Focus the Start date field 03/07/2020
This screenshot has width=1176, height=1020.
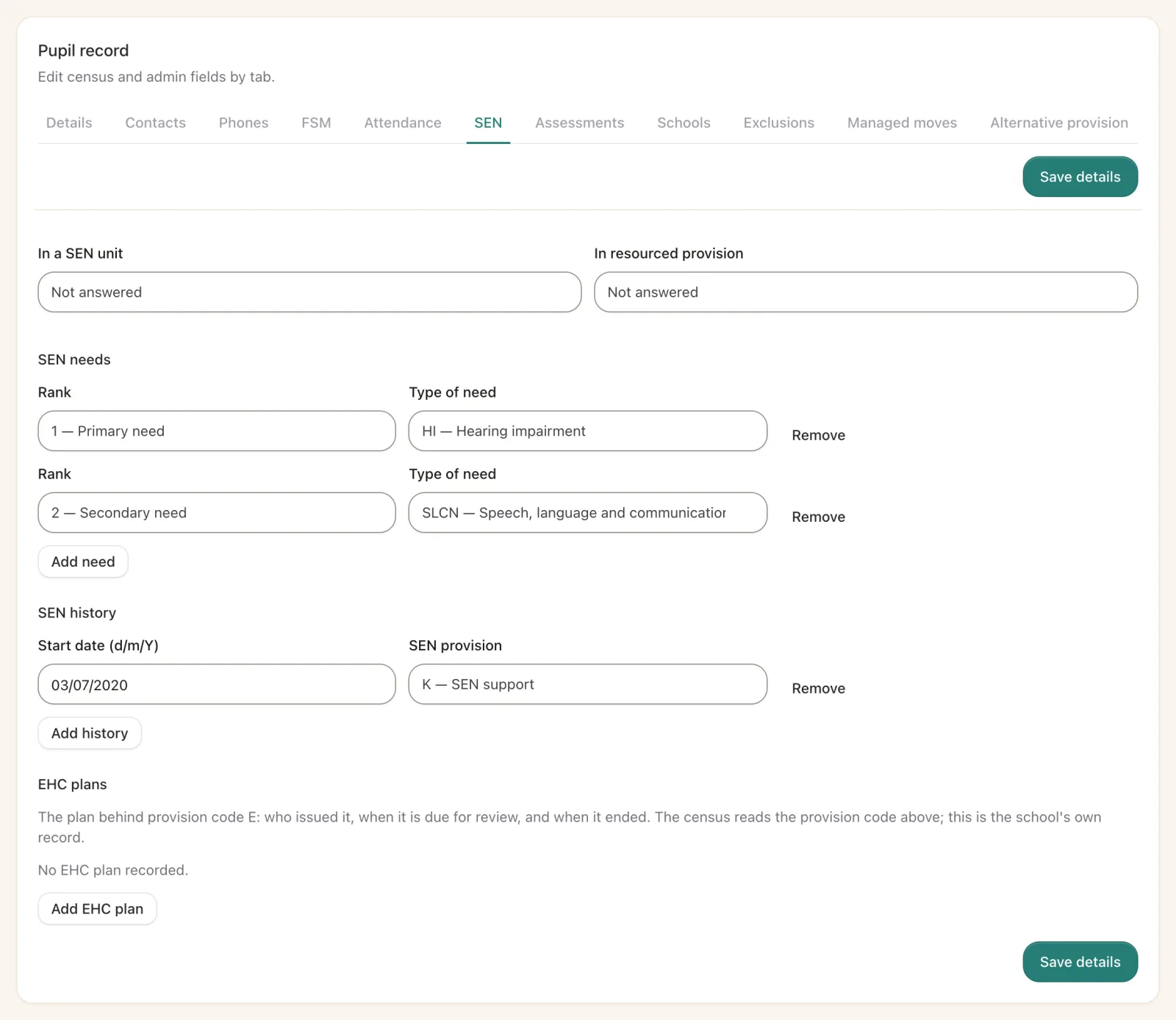217,684
